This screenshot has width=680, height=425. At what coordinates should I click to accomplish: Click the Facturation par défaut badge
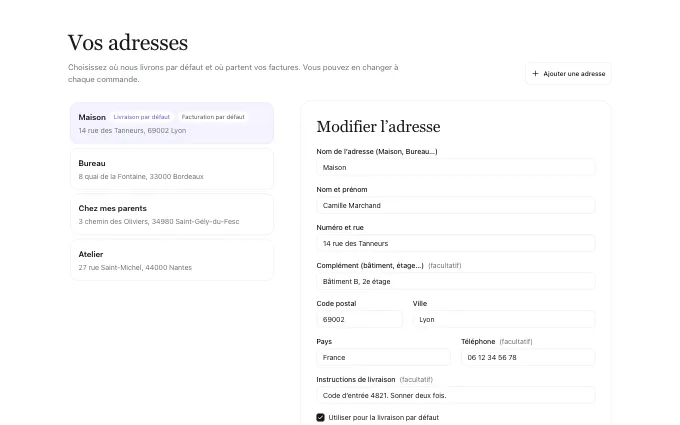pos(213,117)
